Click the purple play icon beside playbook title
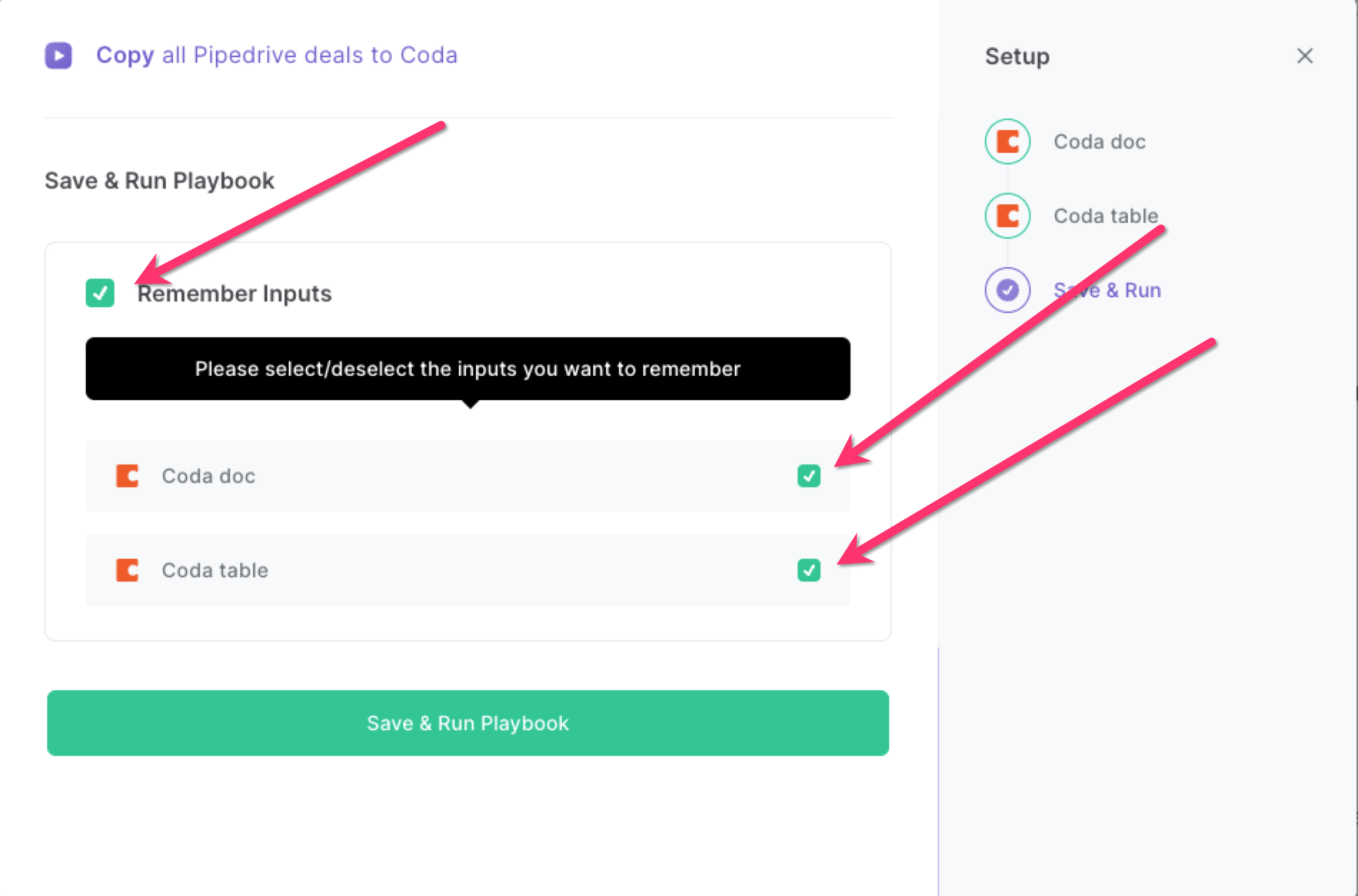 point(59,55)
